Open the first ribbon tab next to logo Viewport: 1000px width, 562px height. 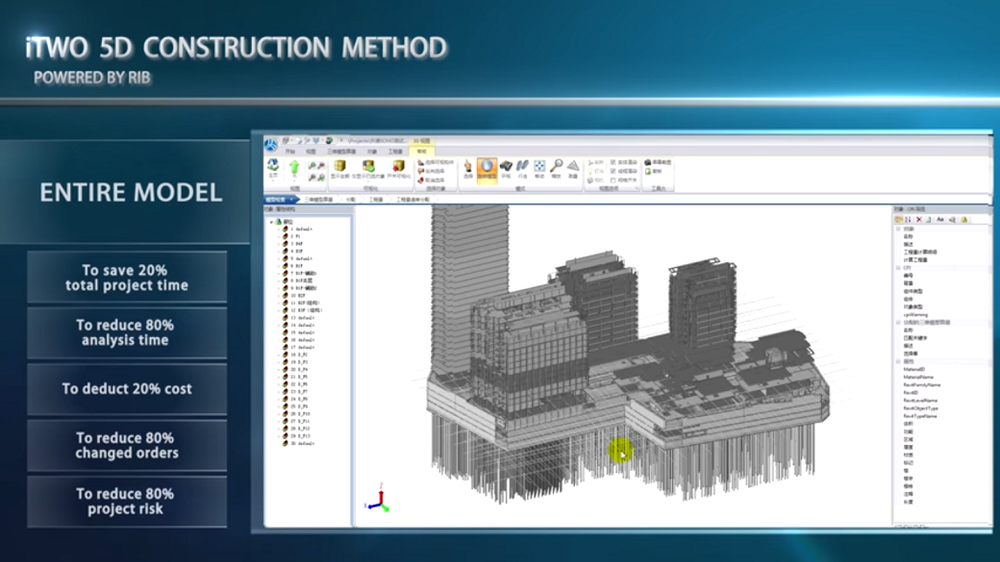290,152
